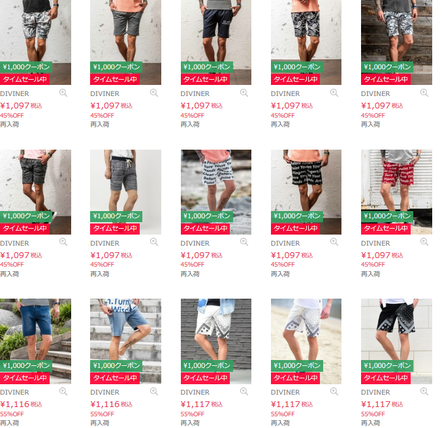
Task: Click magnifier under gray striped drawstring shorts
Action: tap(154, 242)
